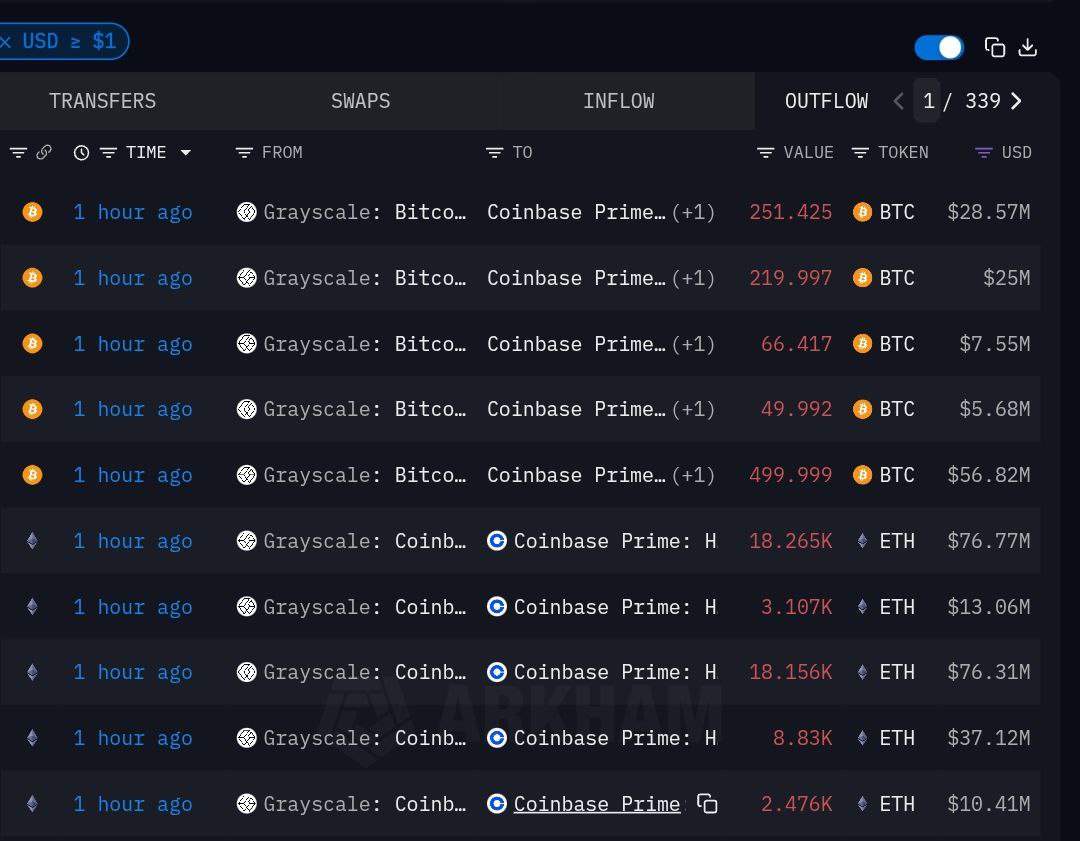This screenshot has width=1080, height=841.
Task: Toggle the blue switch near the copy icon
Action: tap(939, 48)
